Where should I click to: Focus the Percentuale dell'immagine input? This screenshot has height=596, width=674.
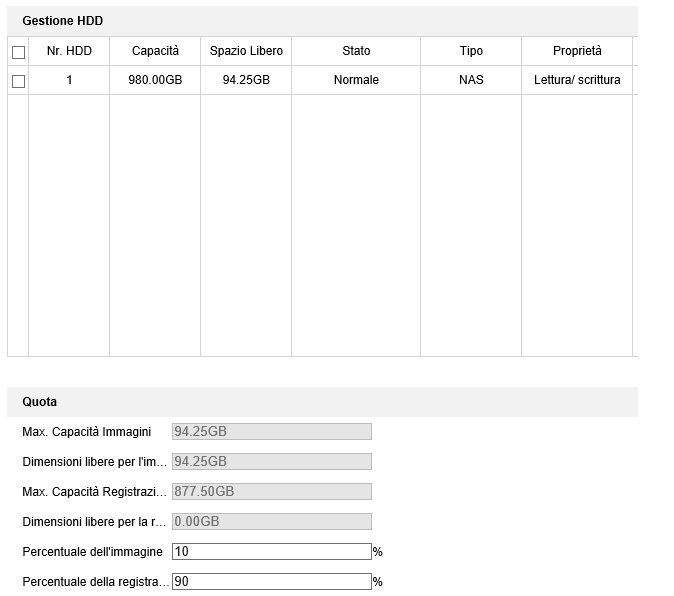point(271,552)
